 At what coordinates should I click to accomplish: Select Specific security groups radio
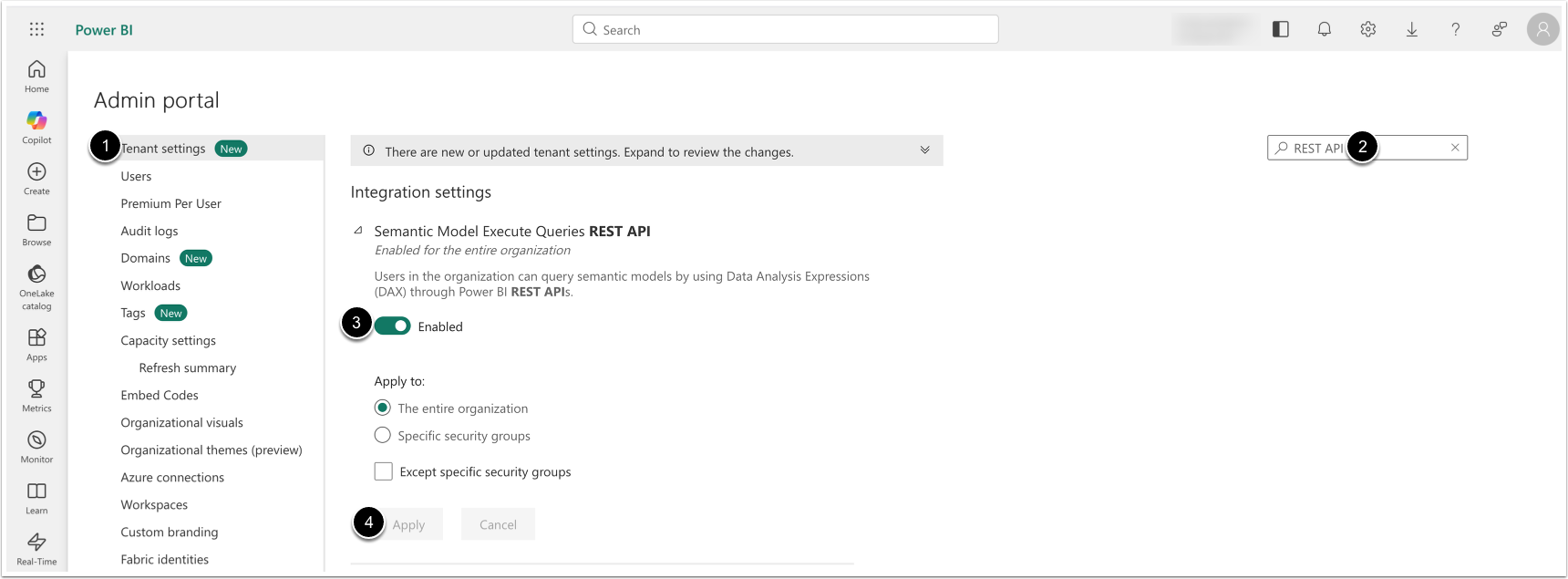click(x=383, y=435)
